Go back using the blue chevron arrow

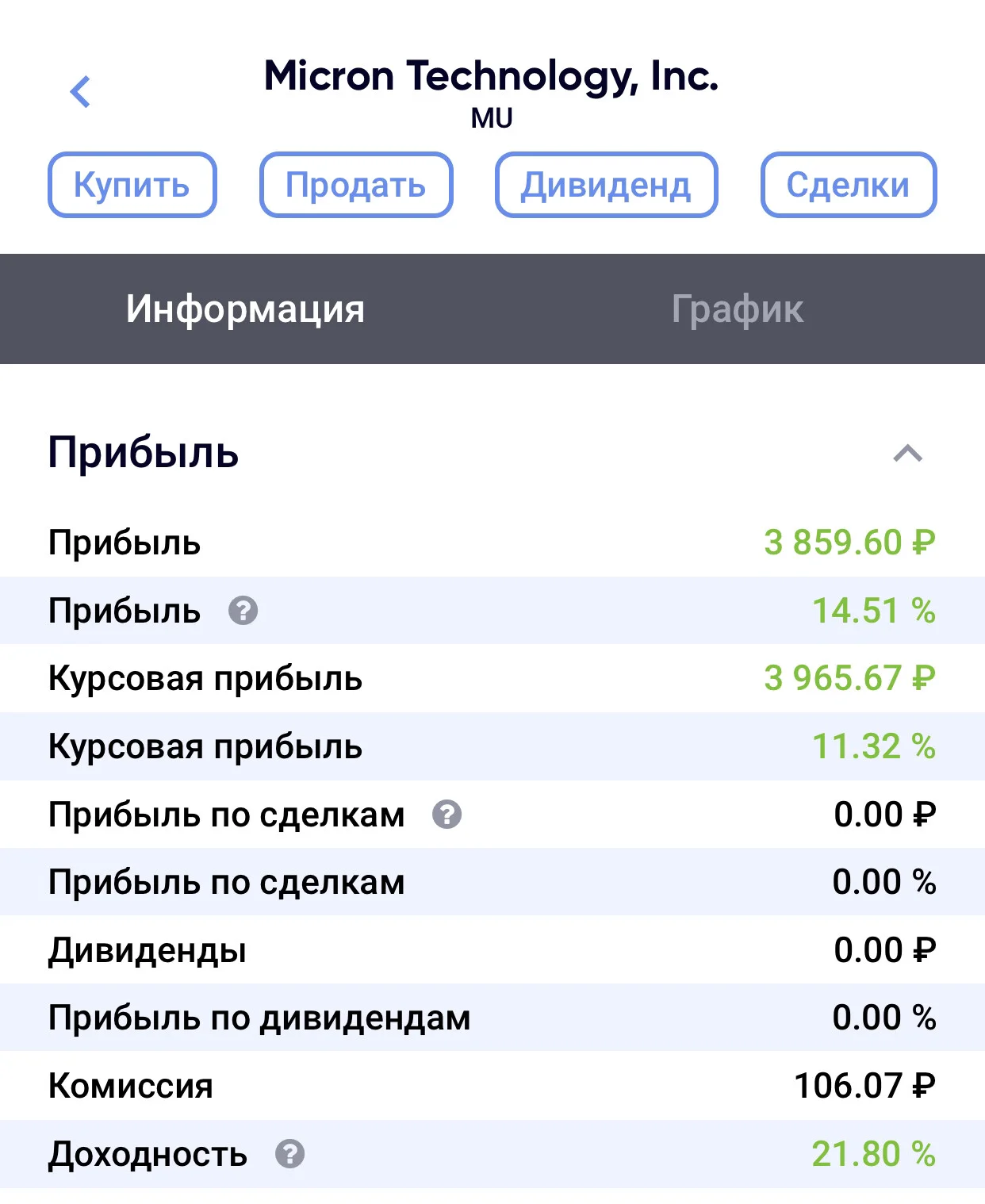[80, 92]
